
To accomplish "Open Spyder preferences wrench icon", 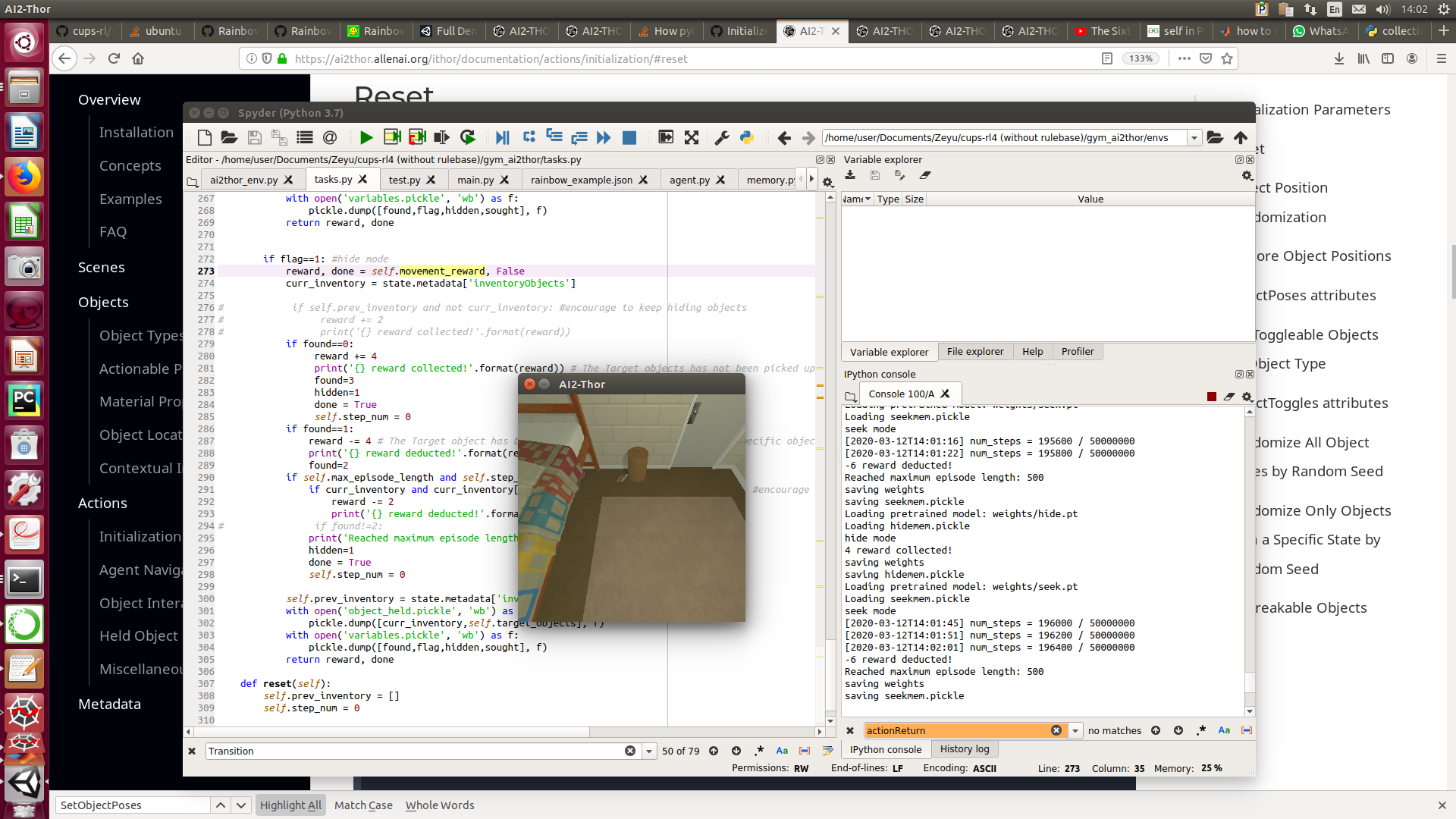I will click(x=722, y=137).
